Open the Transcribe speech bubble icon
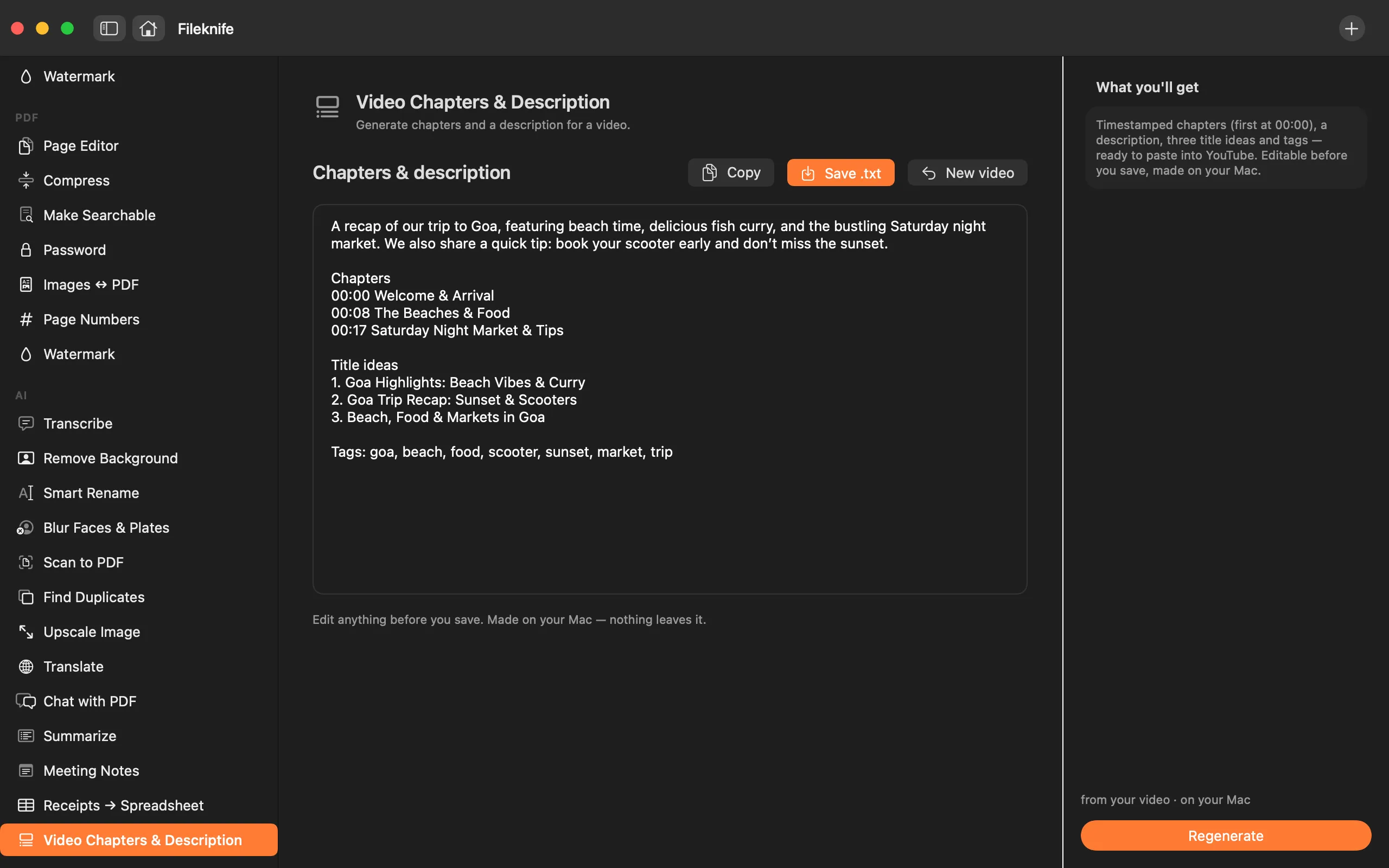 point(26,424)
